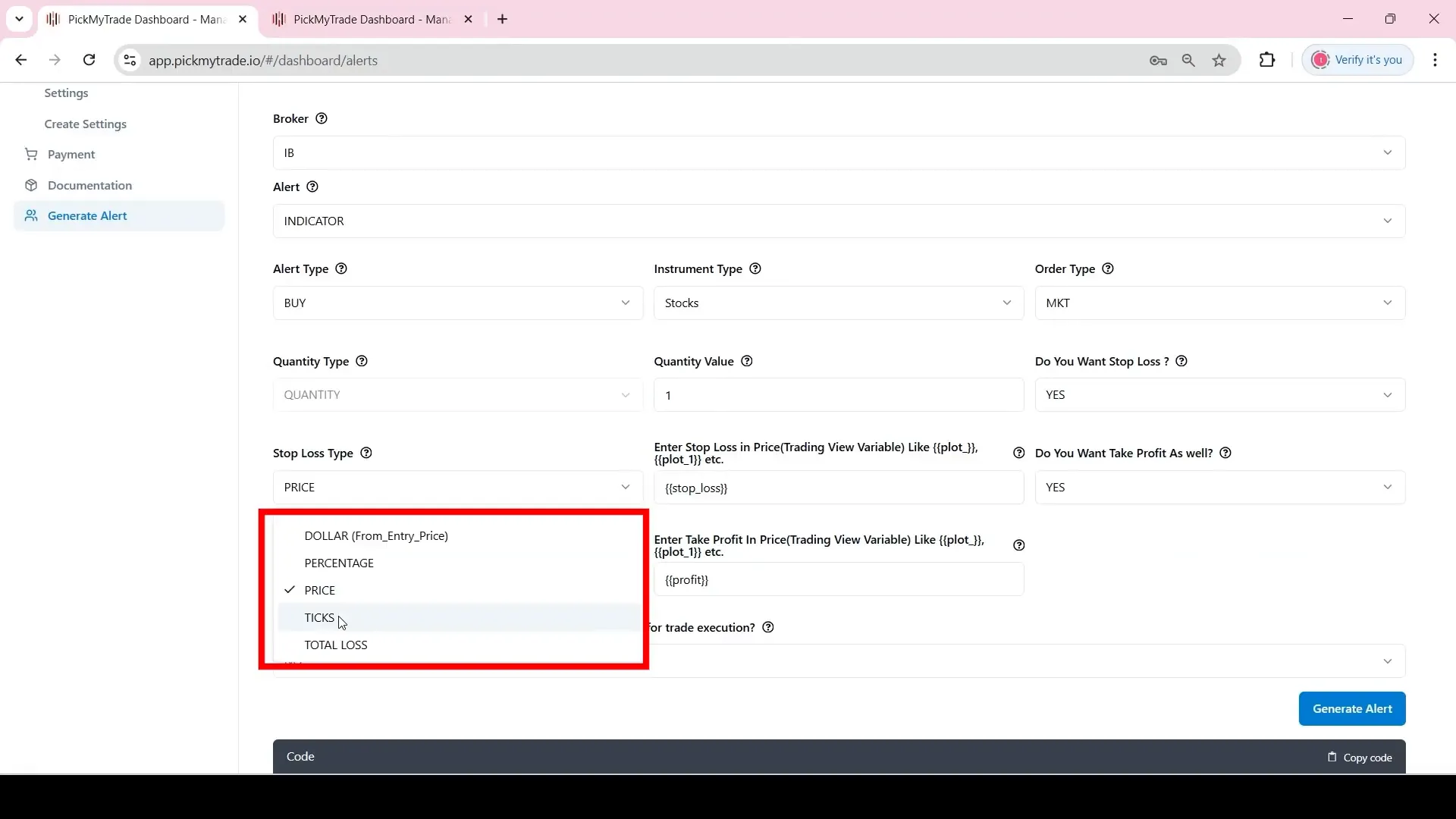Open the Order Type MKT dropdown

(x=1219, y=303)
